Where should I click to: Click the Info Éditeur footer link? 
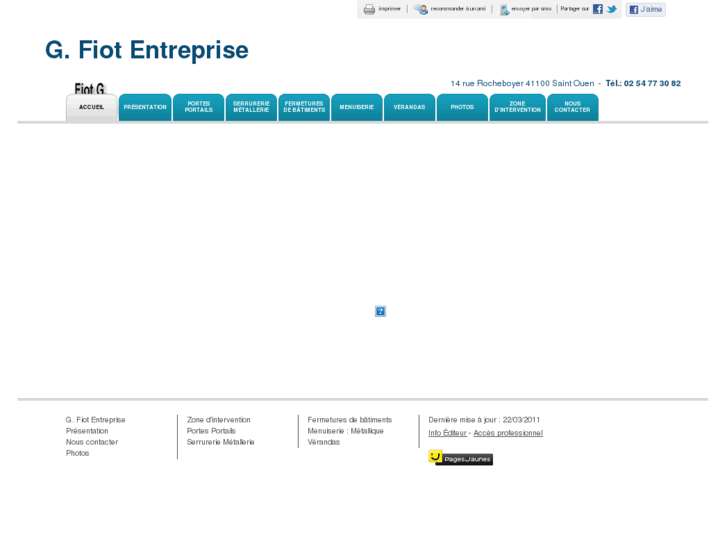point(447,433)
